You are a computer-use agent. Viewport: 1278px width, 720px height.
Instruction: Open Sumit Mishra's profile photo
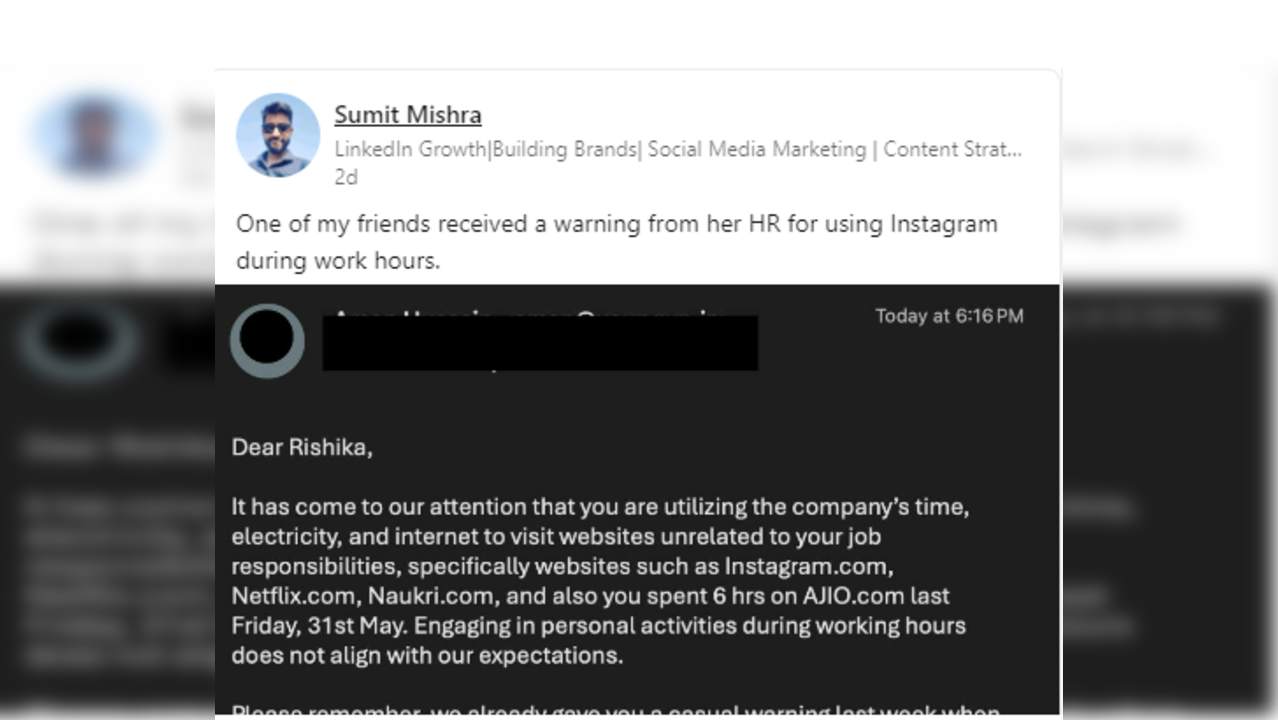[x=278, y=136]
